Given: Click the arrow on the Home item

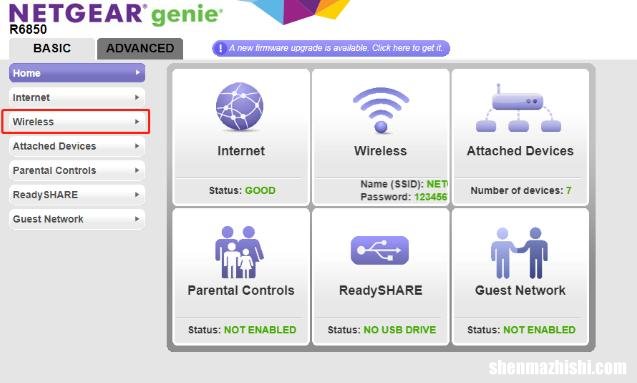Looking at the screenshot, I should pyautogui.click(x=137, y=73).
